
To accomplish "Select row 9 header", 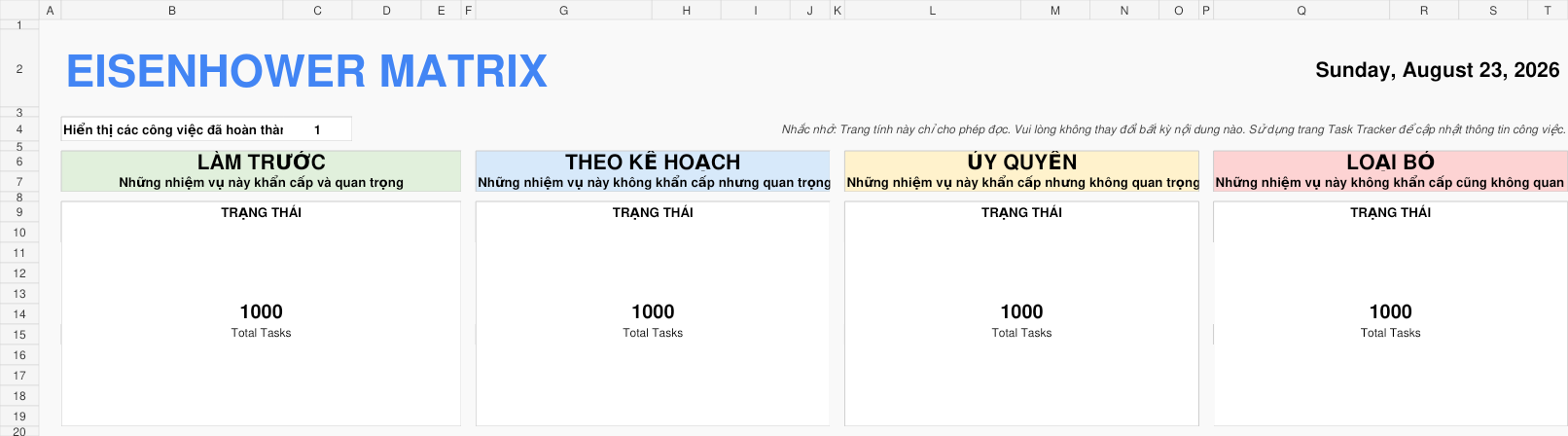I will click(x=19, y=212).
